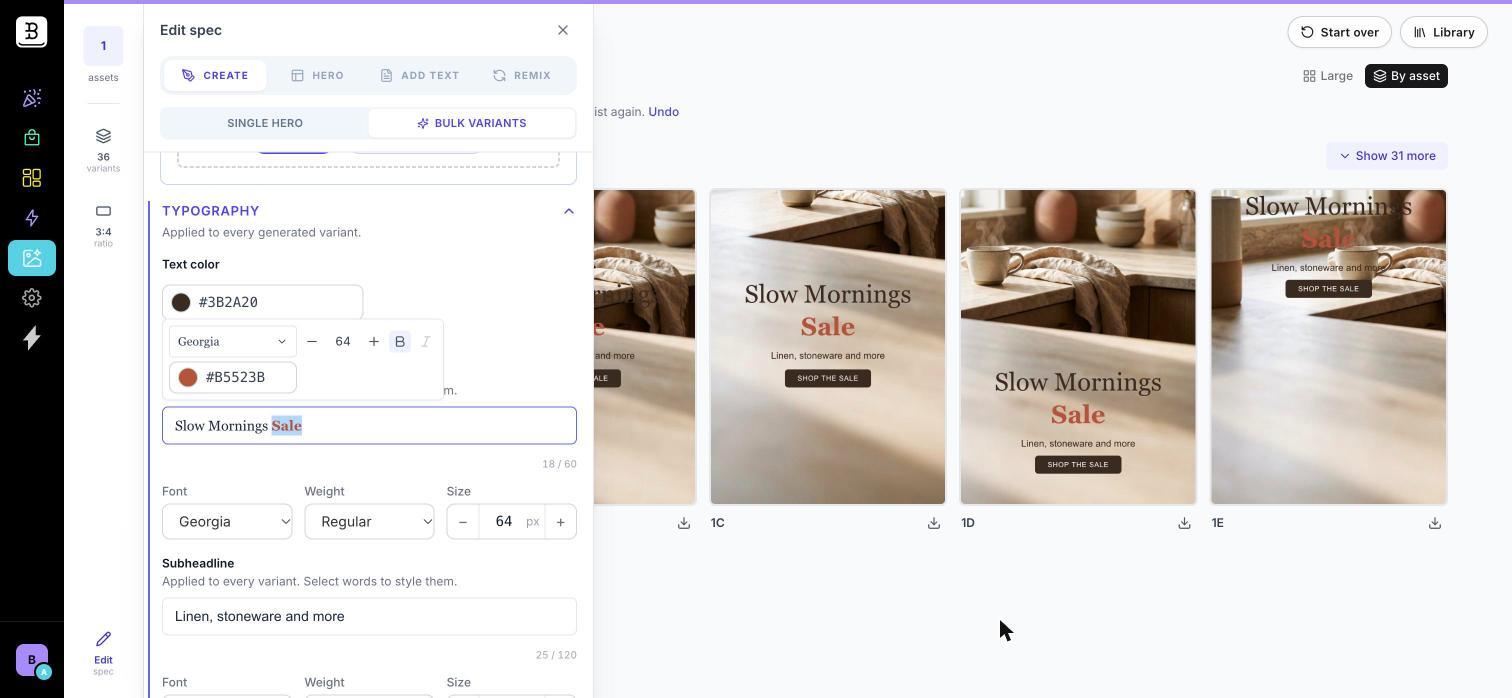Select the active image generator sidebar icon
Image resolution: width=1512 pixels, height=698 pixels.
tap(32, 258)
